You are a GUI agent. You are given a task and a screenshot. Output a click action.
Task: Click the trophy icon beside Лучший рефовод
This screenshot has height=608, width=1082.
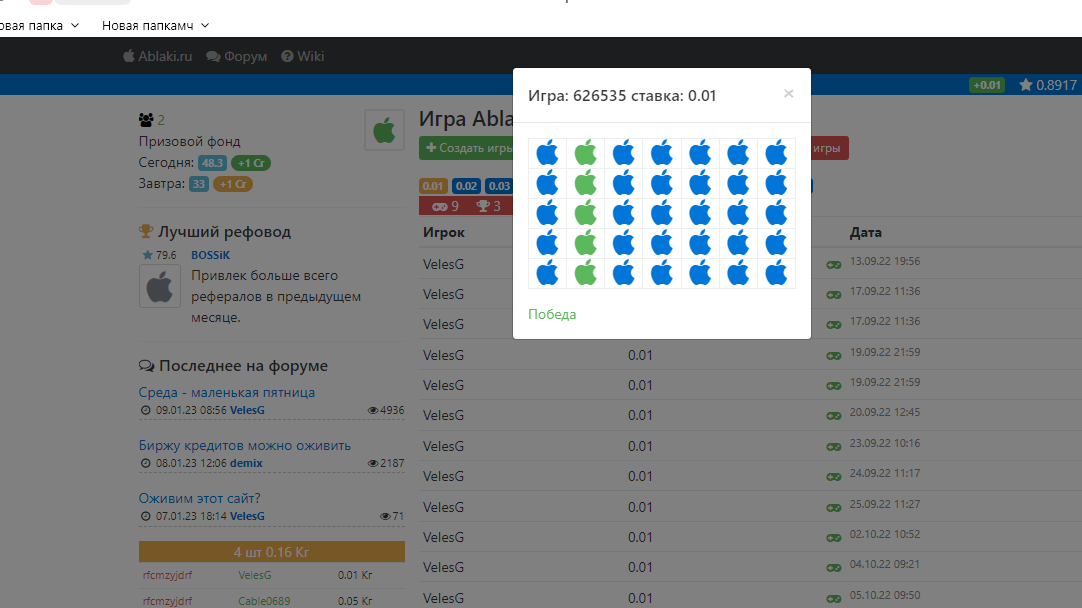coord(146,231)
